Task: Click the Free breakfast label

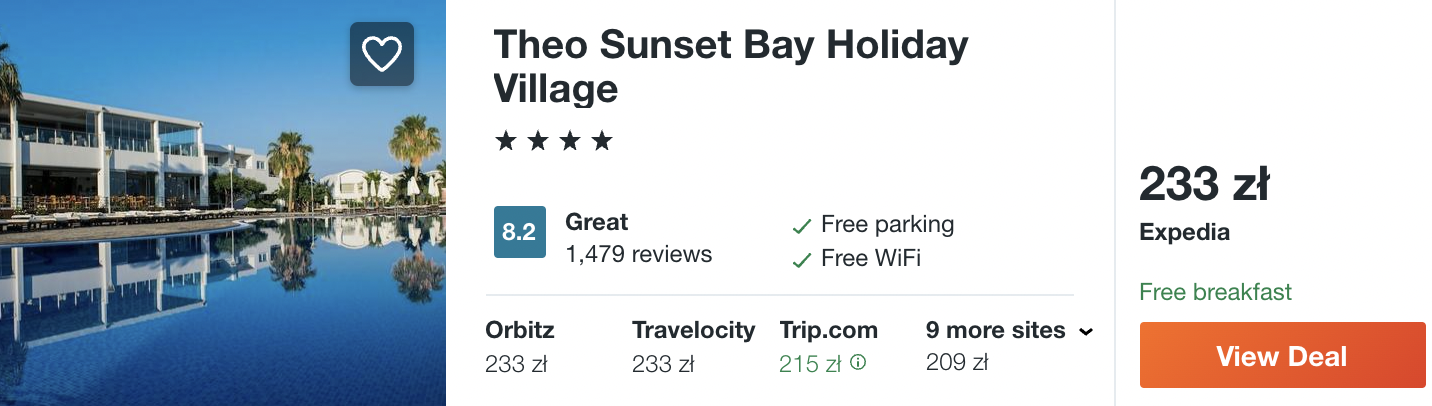Action: click(1215, 292)
